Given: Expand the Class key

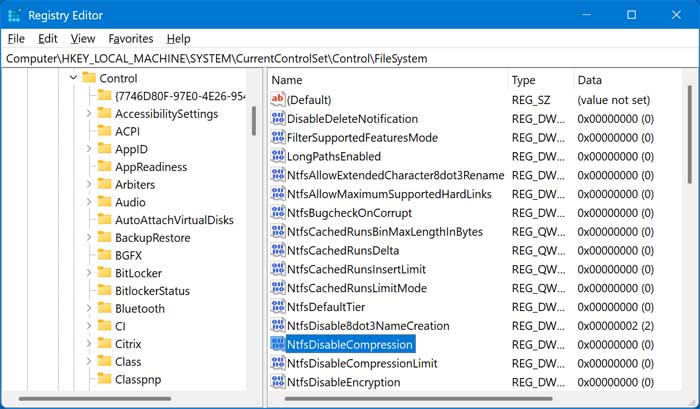Looking at the screenshot, I should tap(89, 361).
